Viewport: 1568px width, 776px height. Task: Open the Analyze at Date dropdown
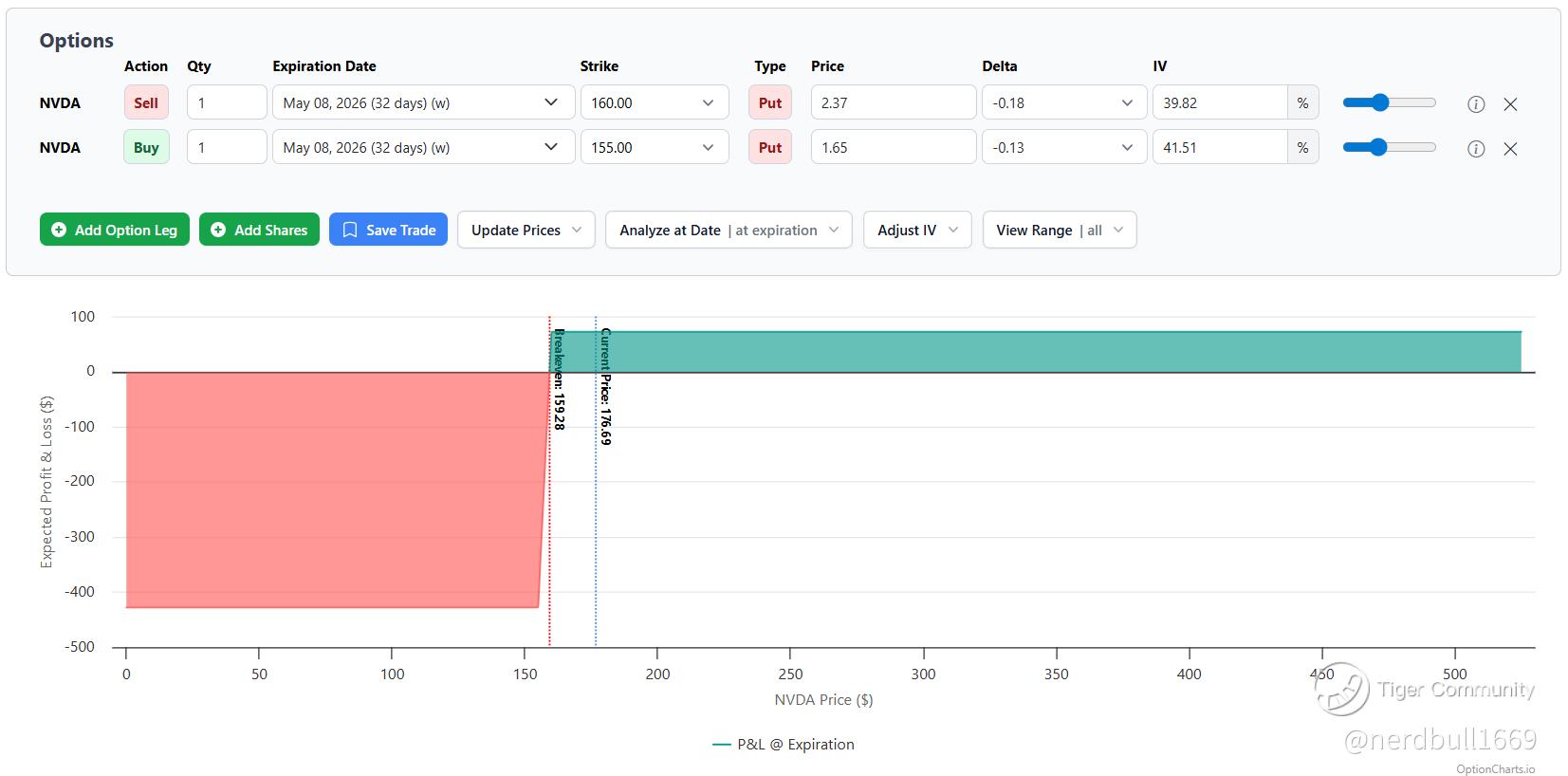point(729,230)
